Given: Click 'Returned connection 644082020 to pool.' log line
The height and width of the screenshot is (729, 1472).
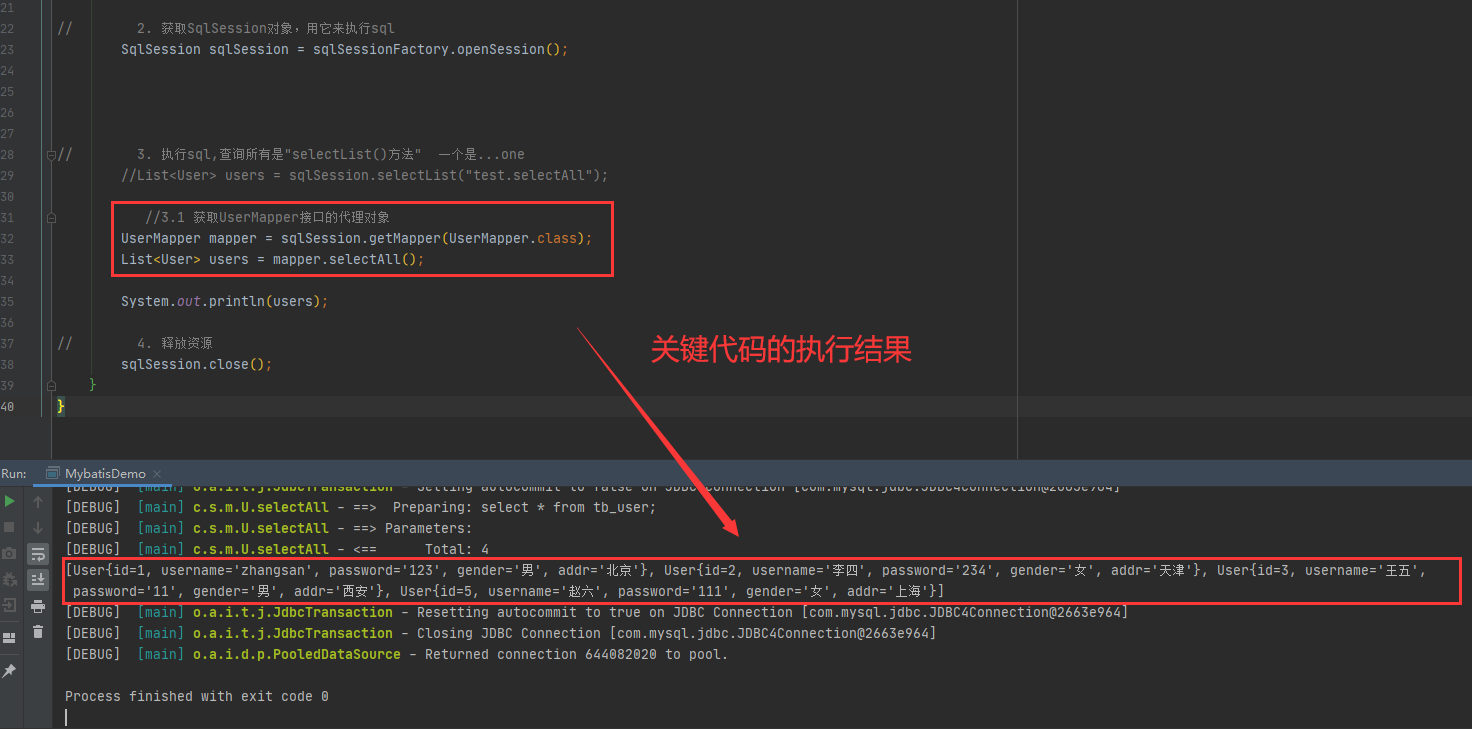Looking at the screenshot, I should tap(397, 654).
